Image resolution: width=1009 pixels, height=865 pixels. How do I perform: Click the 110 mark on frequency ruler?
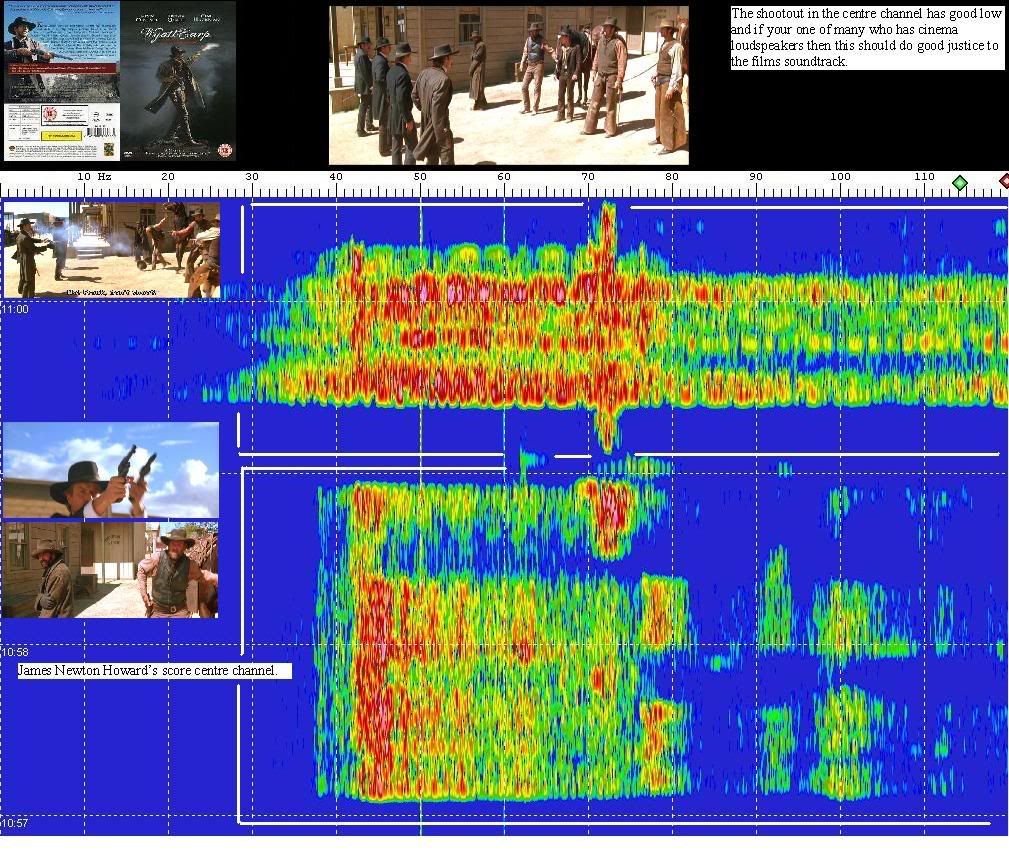(924, 177)
